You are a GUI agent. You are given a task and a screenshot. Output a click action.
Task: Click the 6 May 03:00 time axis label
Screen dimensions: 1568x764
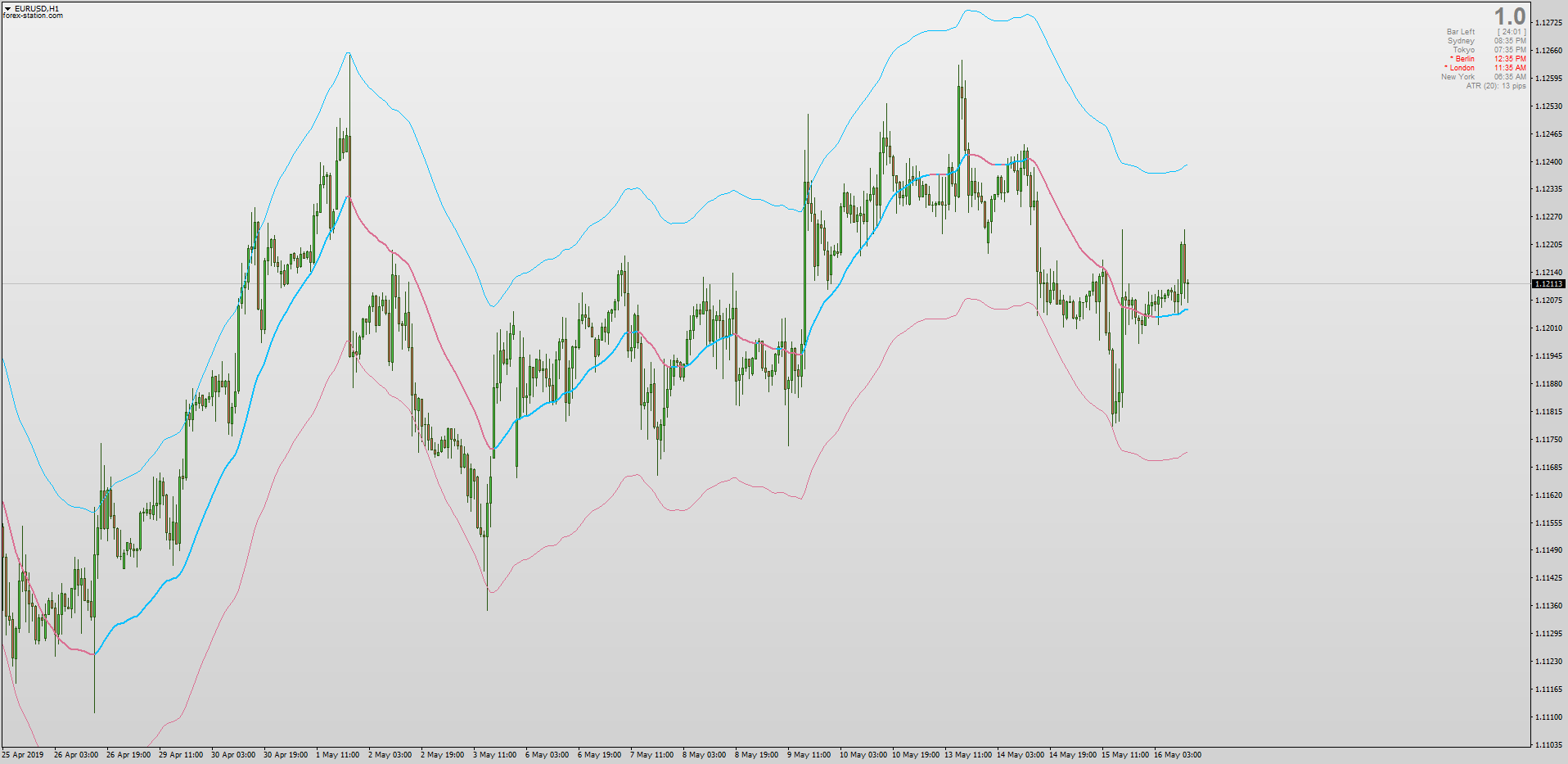click(x=547, y=755)
